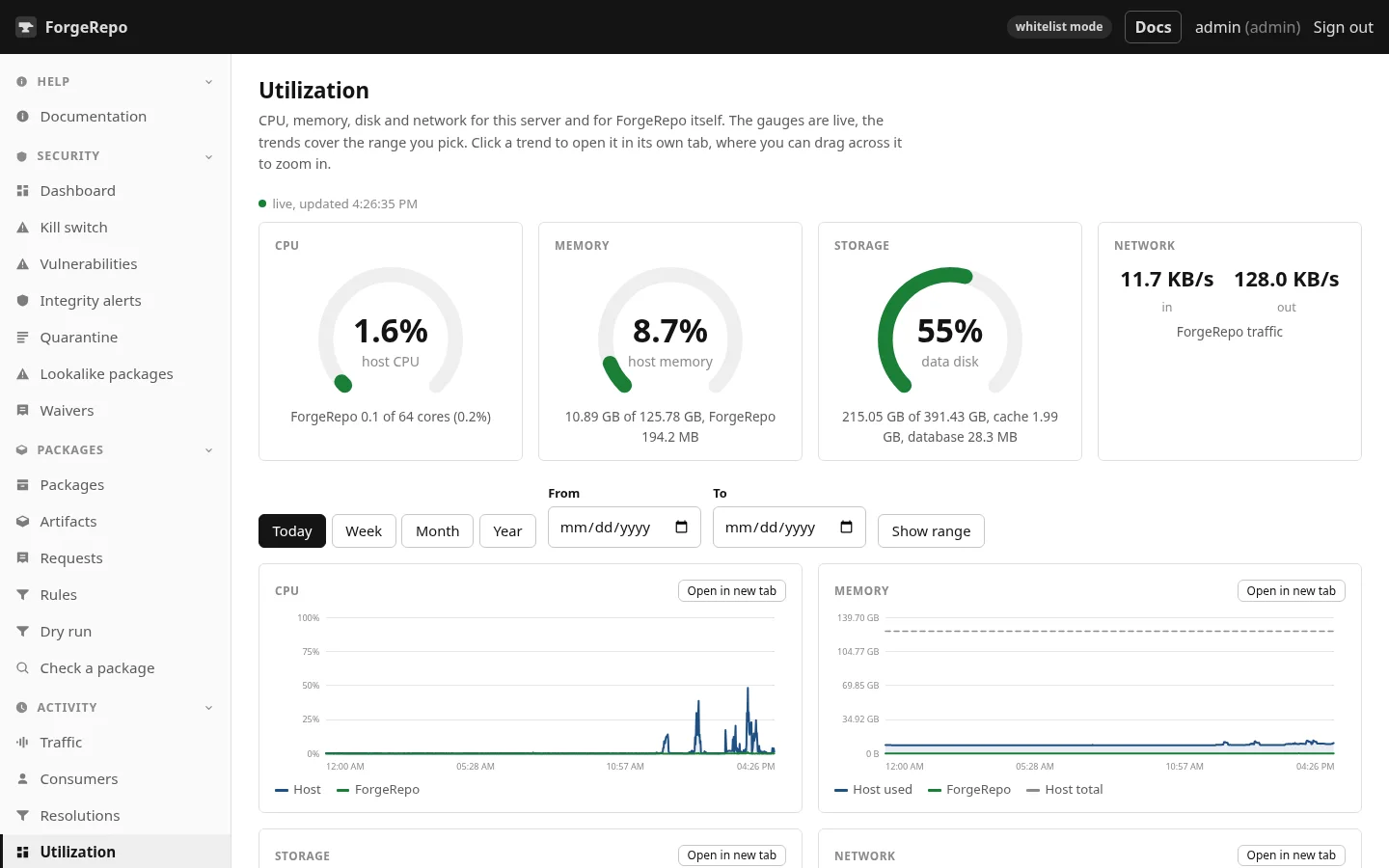Click the Quarantine list icon
The image size is (1389, 868).
(x=22, y=338)
